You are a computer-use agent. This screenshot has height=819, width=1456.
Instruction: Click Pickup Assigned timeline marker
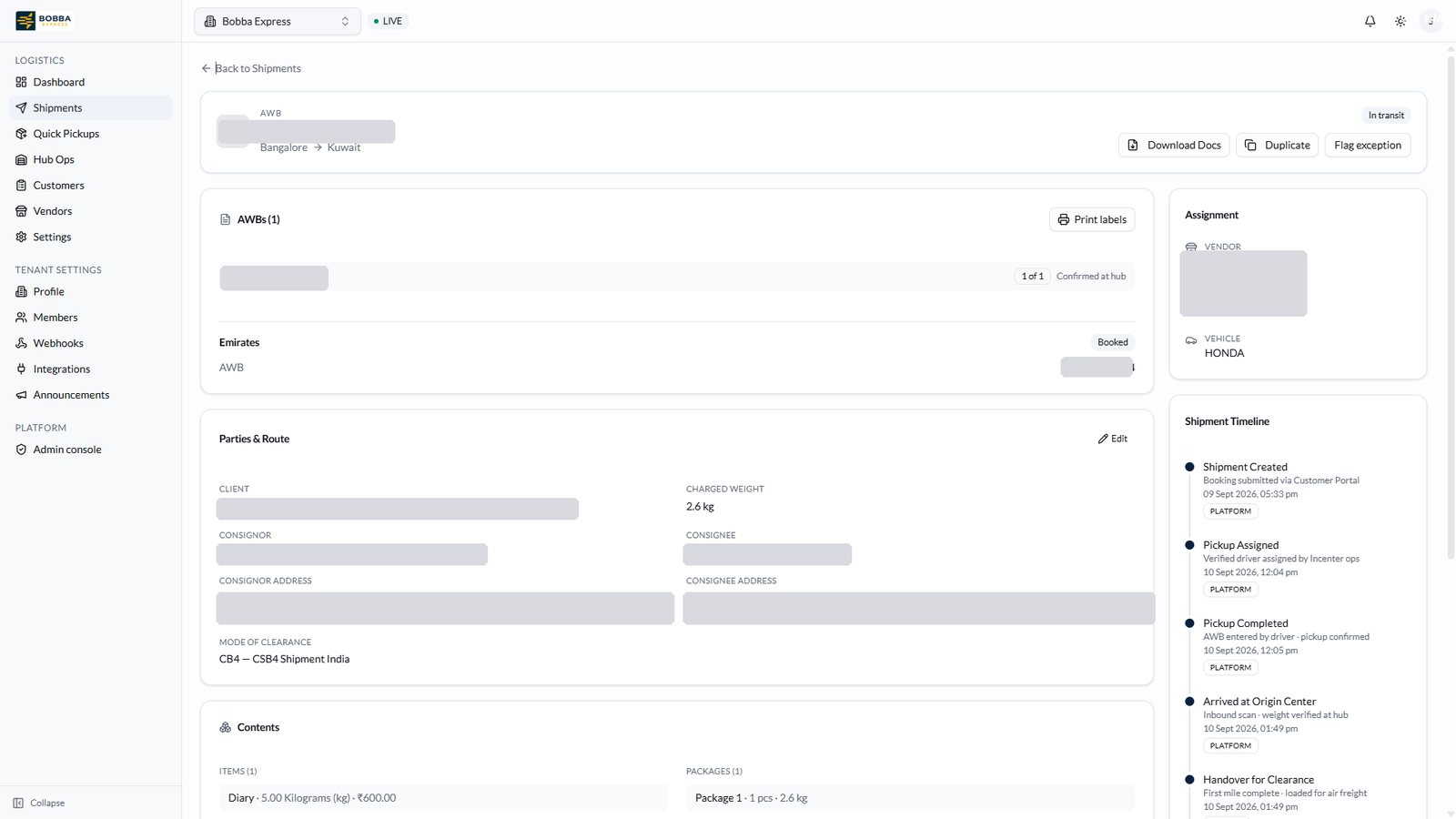[1189, 545]
